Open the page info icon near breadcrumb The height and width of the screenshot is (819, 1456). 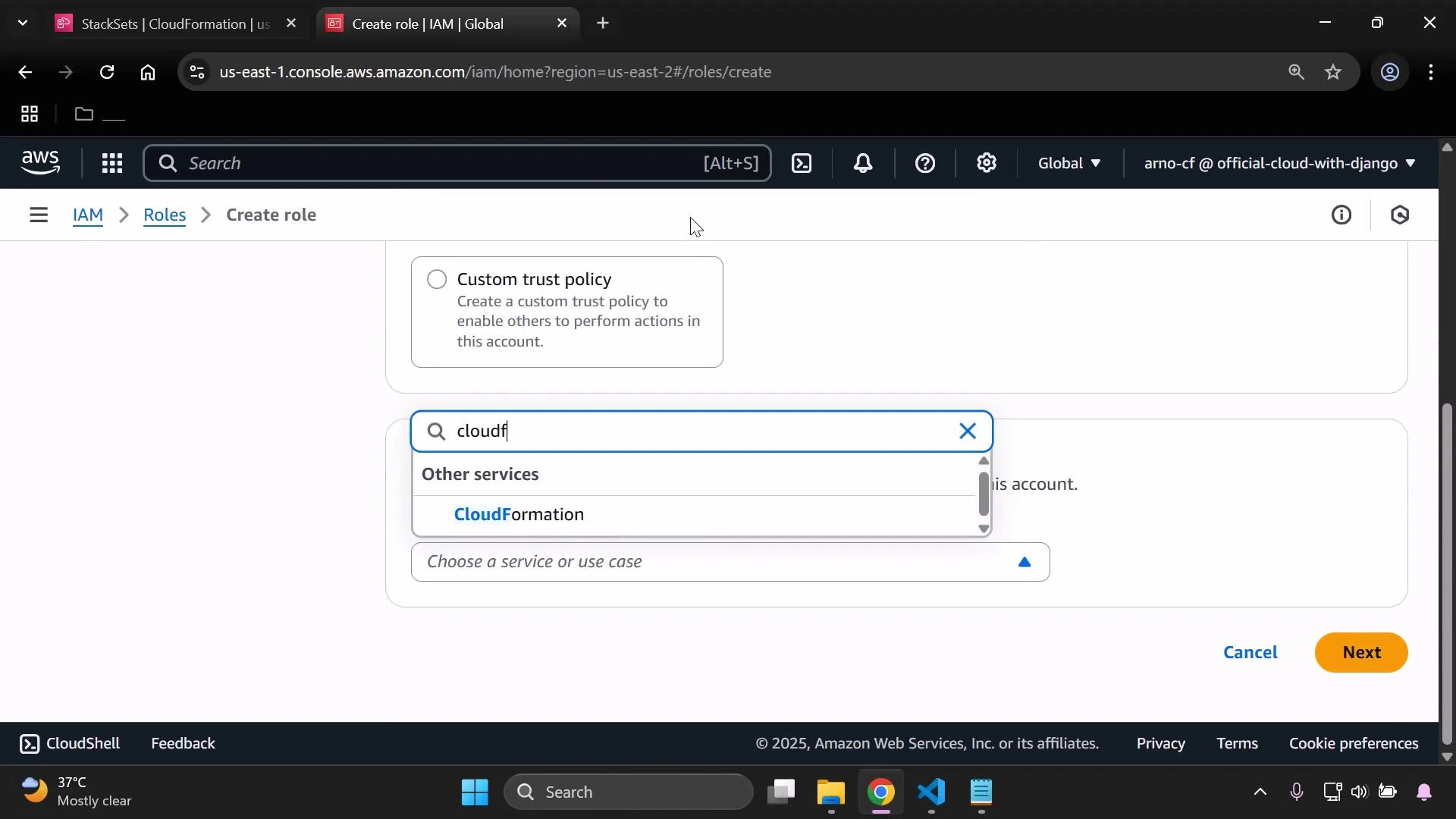coord(1341,215)
